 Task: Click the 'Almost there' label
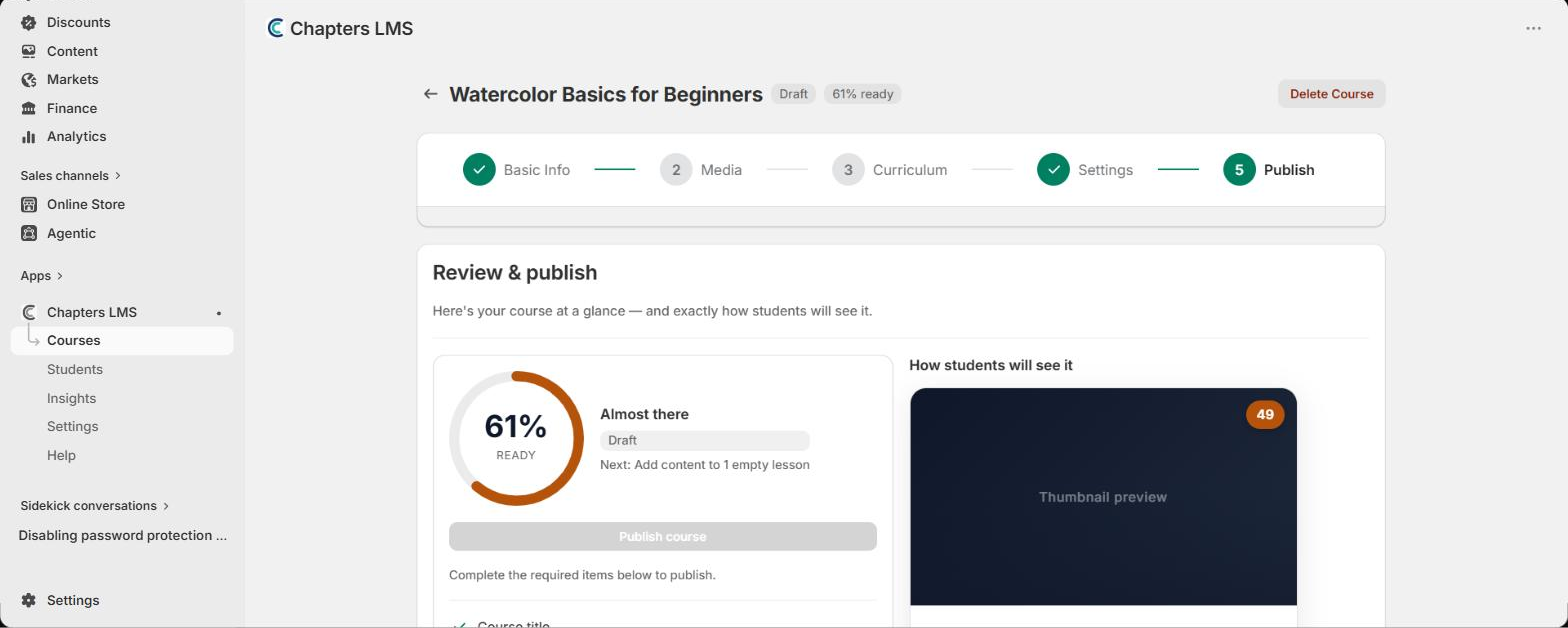pyautogui.click(x=644, y=414)
